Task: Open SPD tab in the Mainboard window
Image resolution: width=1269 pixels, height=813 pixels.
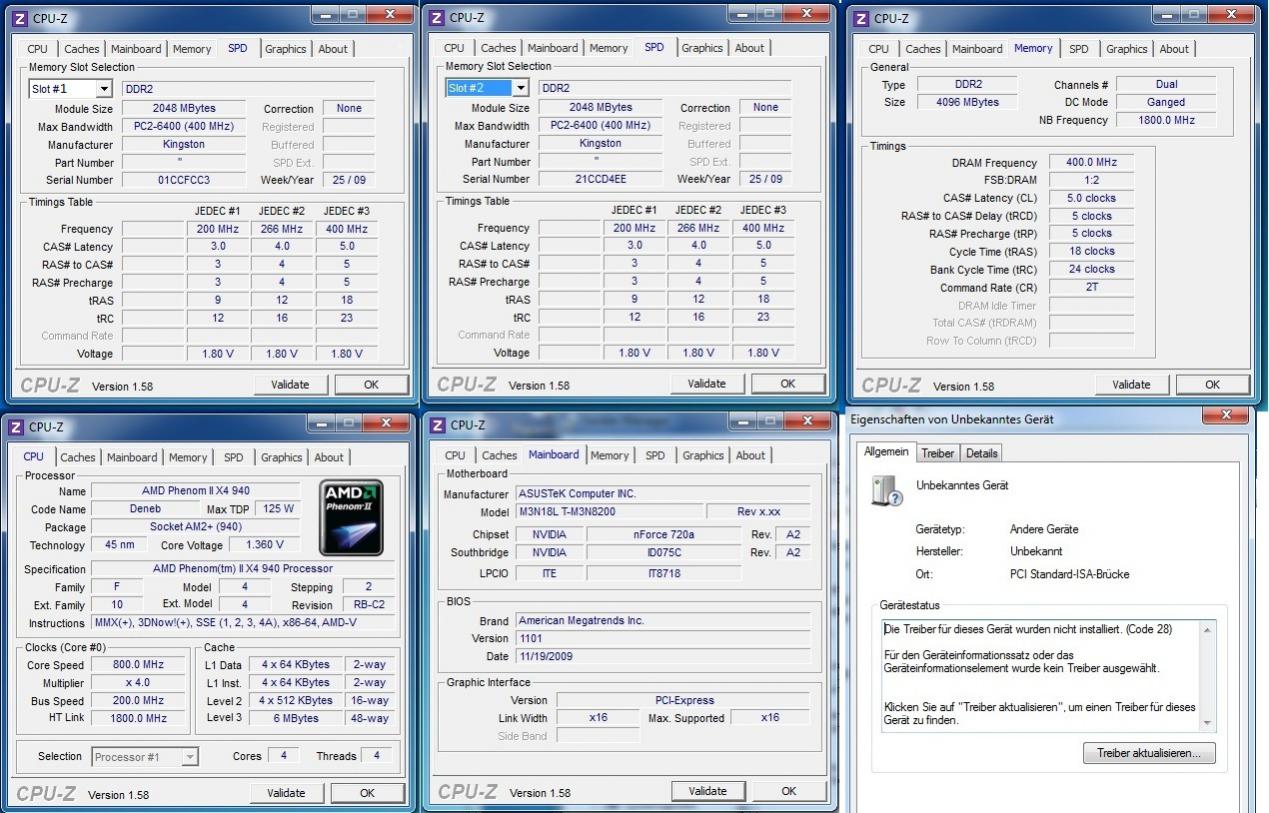Action: (655, 455)
